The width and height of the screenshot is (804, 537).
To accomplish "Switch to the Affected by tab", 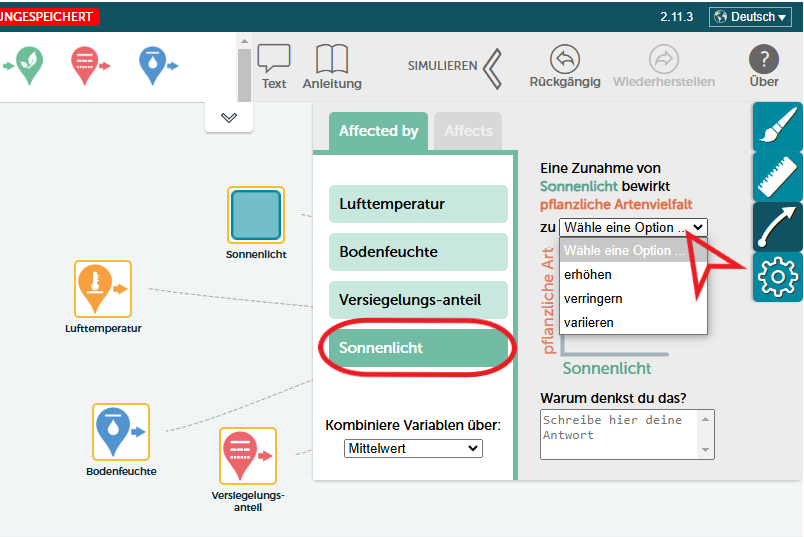I will (378, 131).
